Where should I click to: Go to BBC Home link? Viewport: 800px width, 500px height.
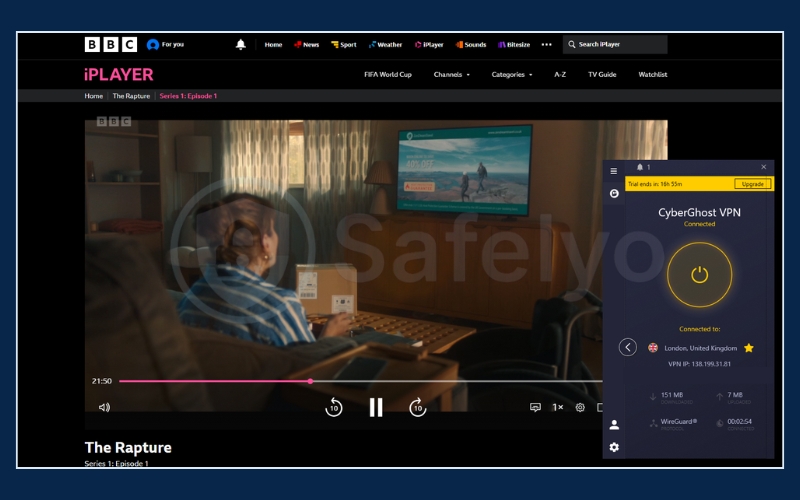click(x=273, y=44)
